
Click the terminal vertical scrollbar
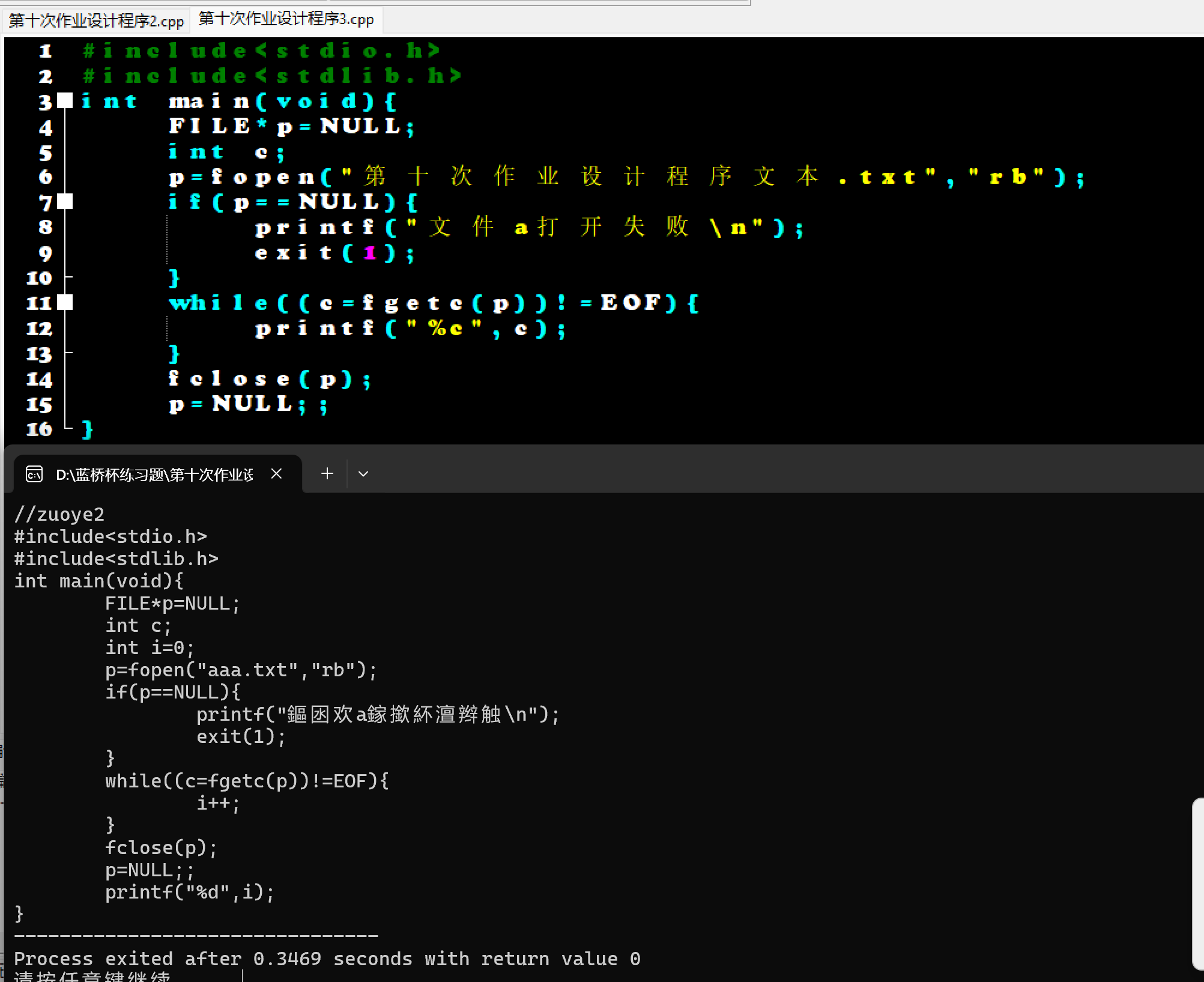[x=1197, y=883]
